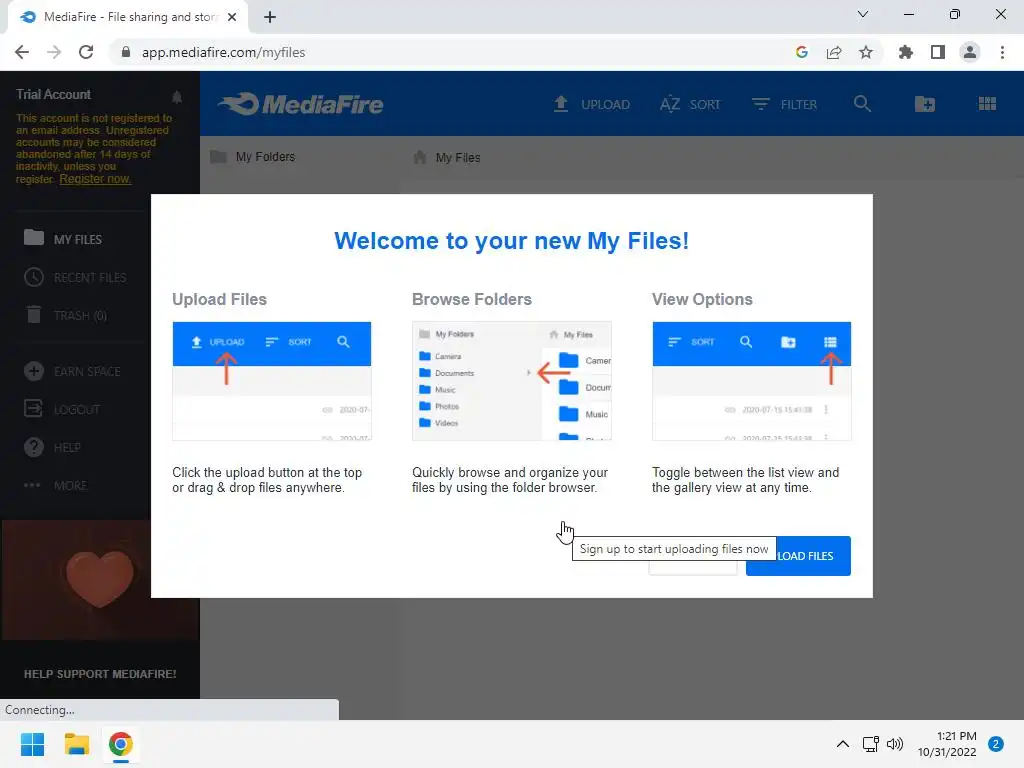
Task: Click the View Options tutorial image
Action: (x=752, y=381)
